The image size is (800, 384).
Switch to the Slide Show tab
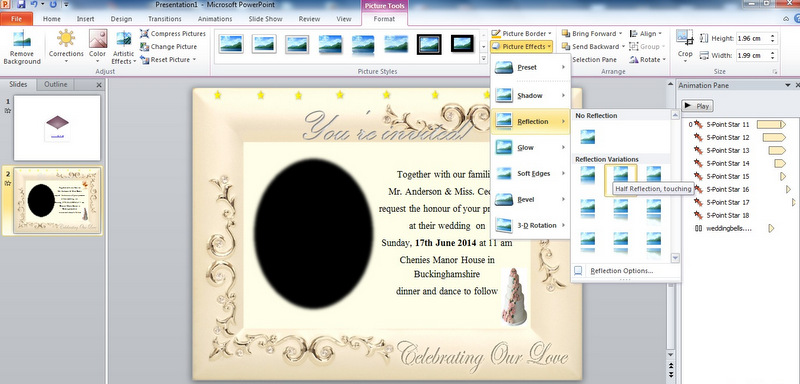[x=265, y=19]
